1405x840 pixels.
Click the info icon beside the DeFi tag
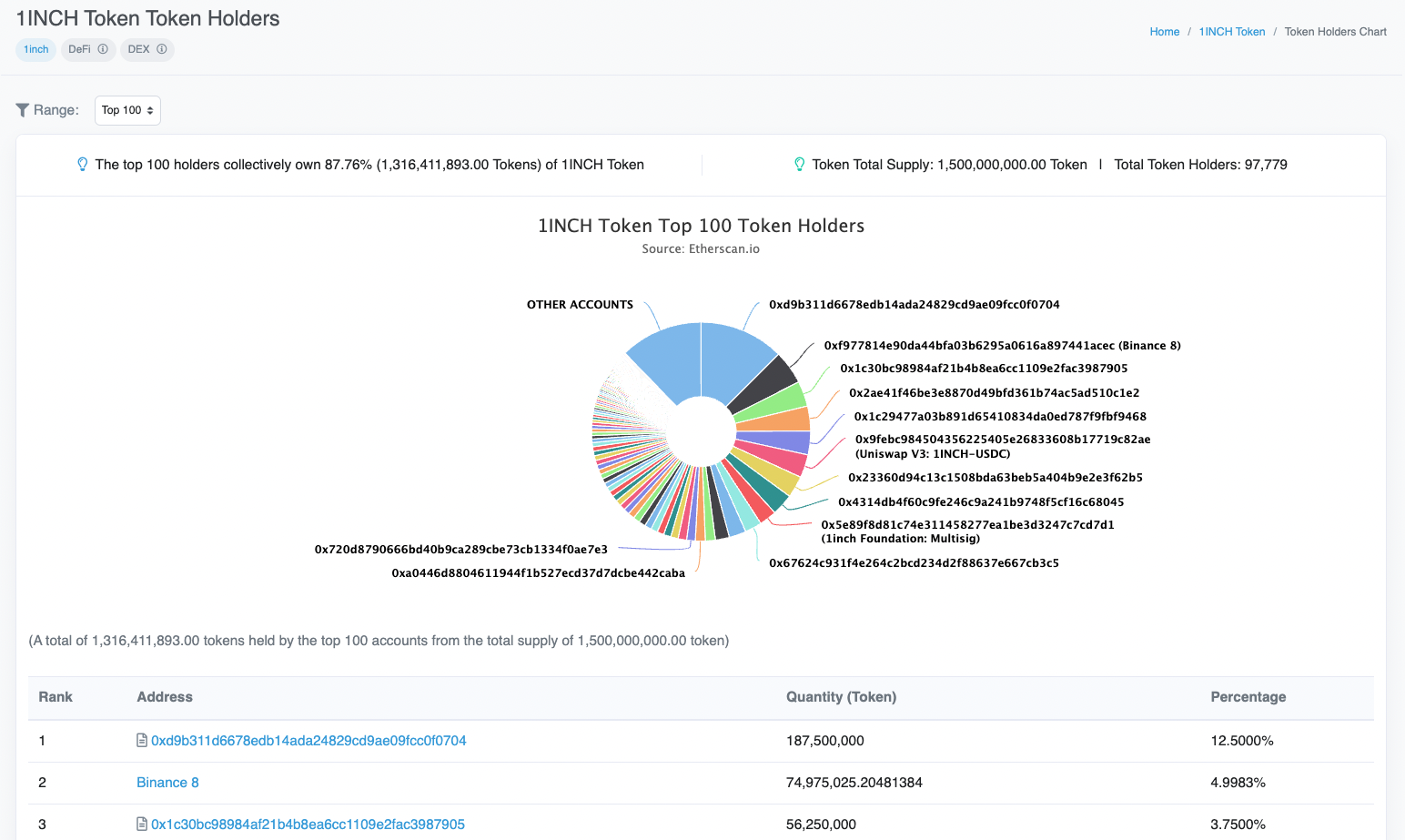pyautogui.click(x=102, y=49)
